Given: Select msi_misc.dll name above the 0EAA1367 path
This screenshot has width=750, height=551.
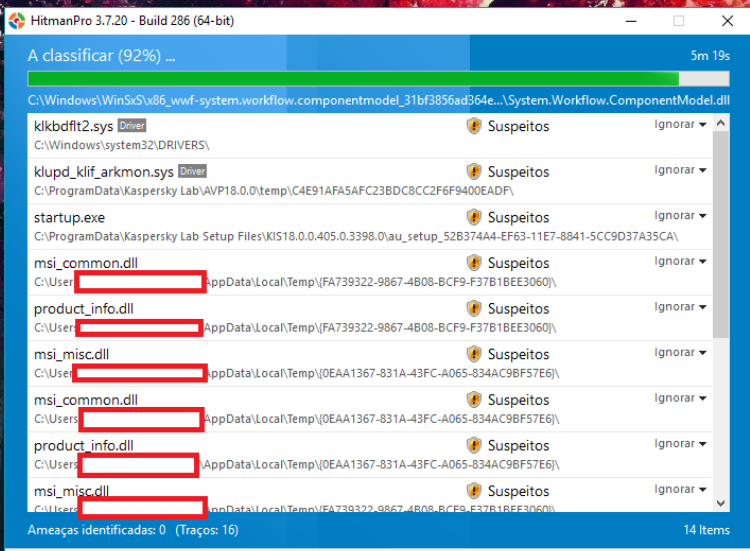Looking at the screenshot, I should [71, 354].
